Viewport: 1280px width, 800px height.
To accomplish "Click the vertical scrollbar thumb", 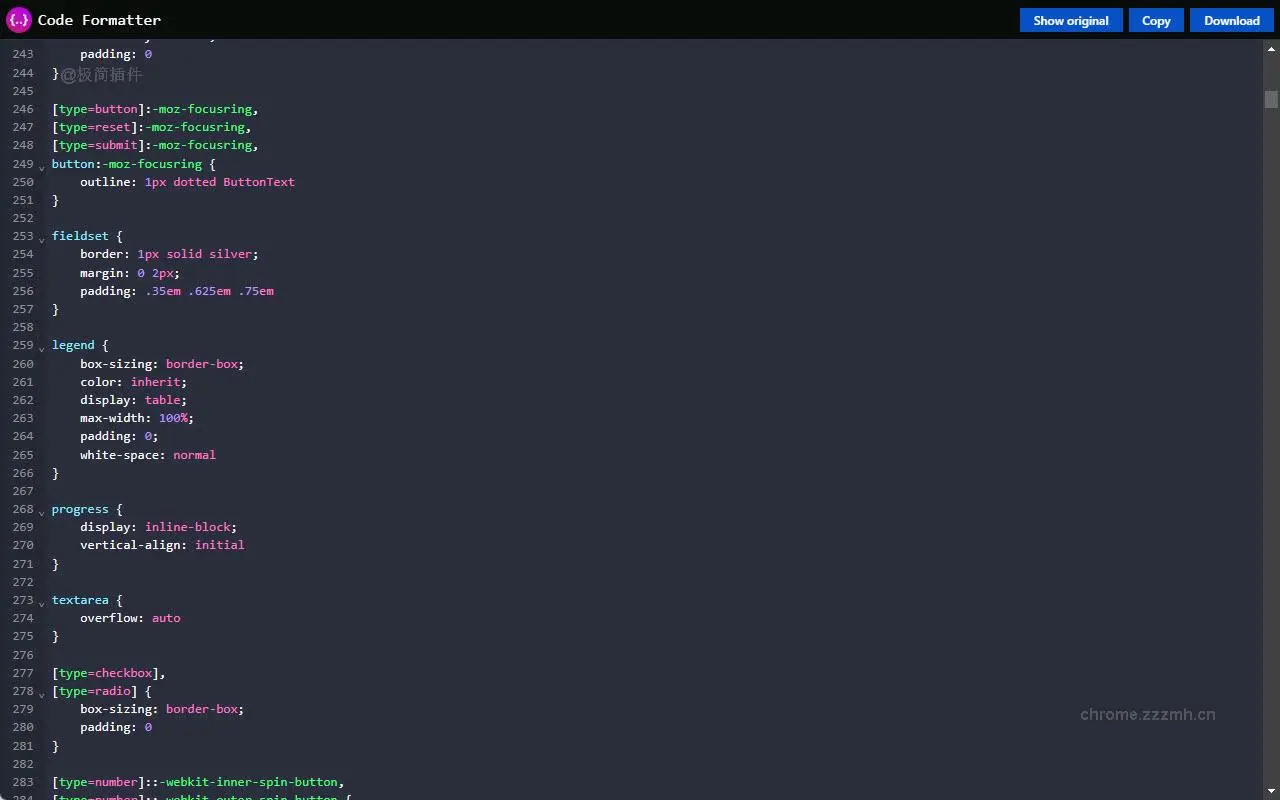I will point(1269,99).
